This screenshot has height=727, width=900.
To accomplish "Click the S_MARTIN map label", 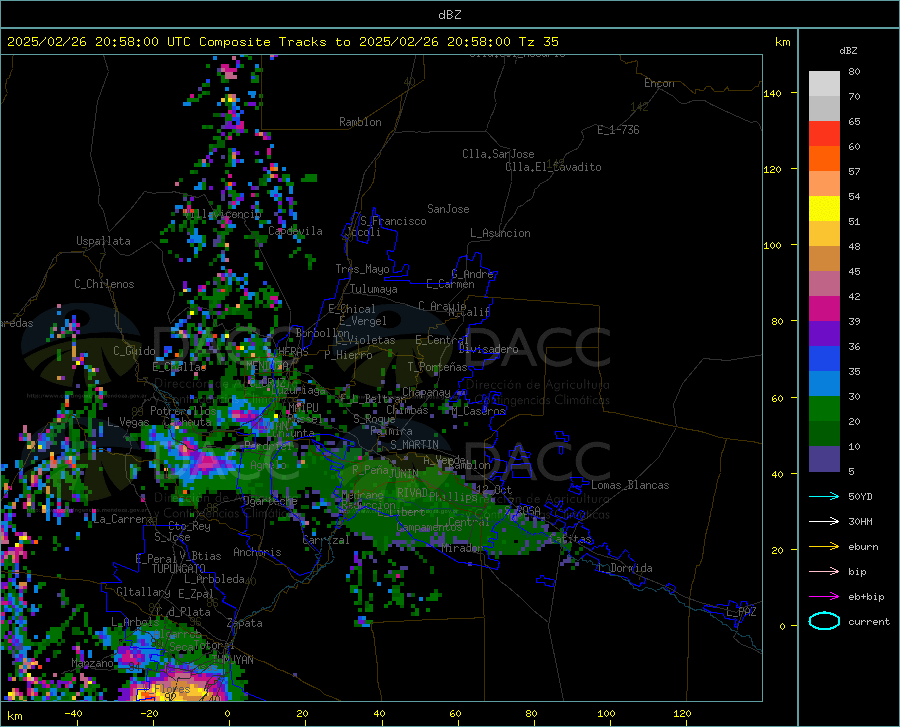I will click(x=414, y=445).
